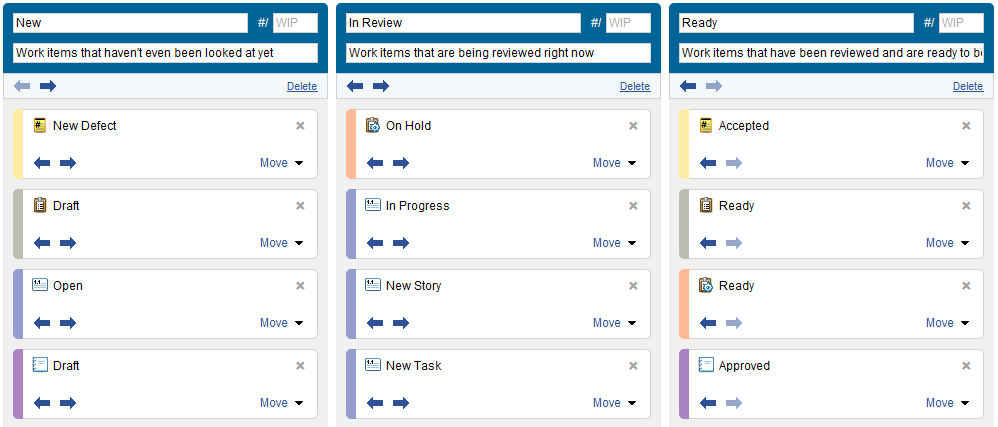This screenshot has height=427, width=998.
Task: Move the In Review column left using header arrow
Action: tap(355, 86)
